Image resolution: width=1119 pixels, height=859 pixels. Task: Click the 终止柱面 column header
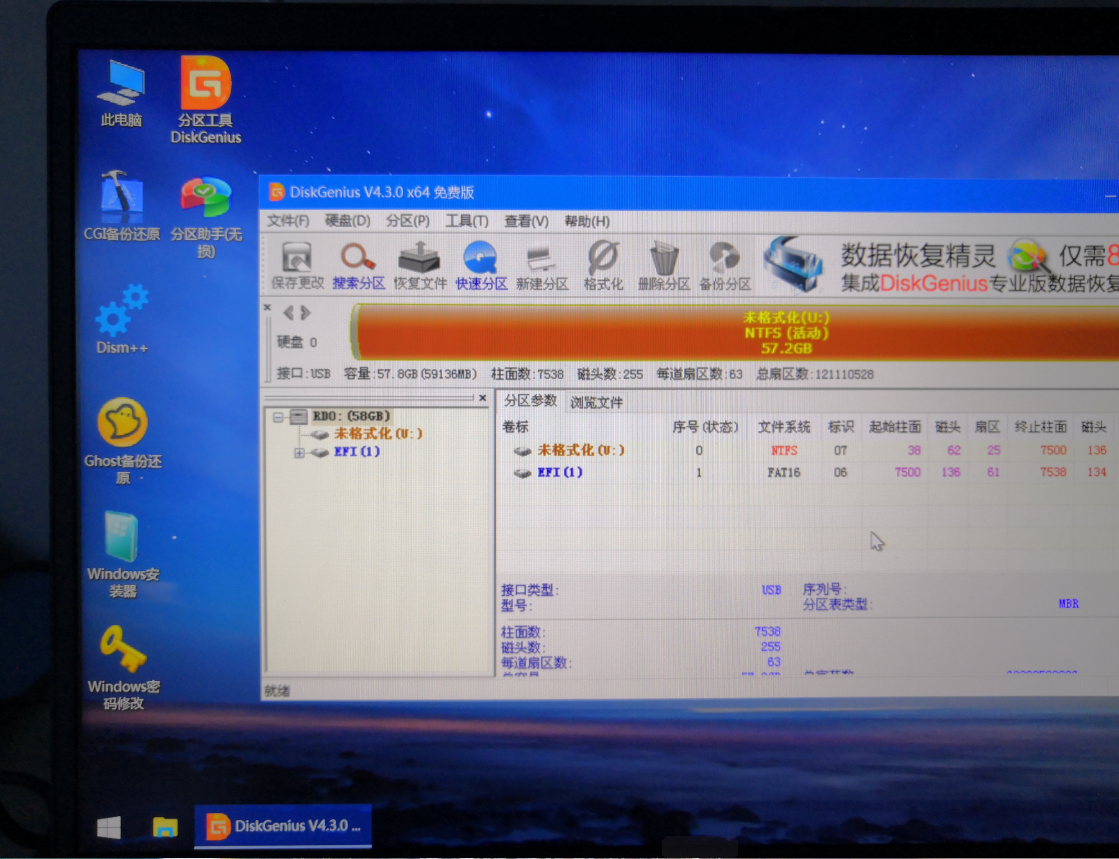point(1040,427)
